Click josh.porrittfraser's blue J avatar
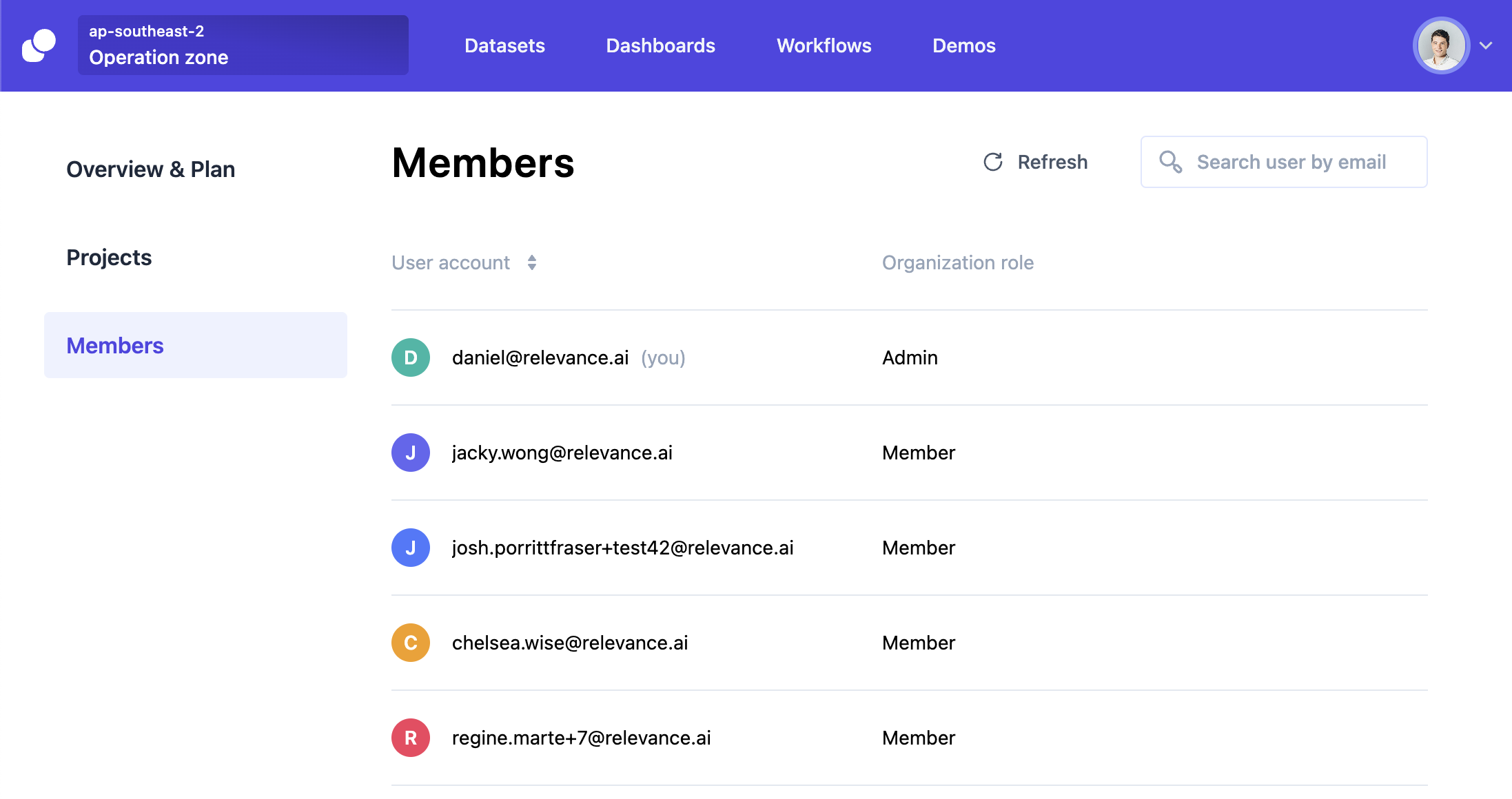Viewport: 1512px width, 799px height. tap(411, 548)
